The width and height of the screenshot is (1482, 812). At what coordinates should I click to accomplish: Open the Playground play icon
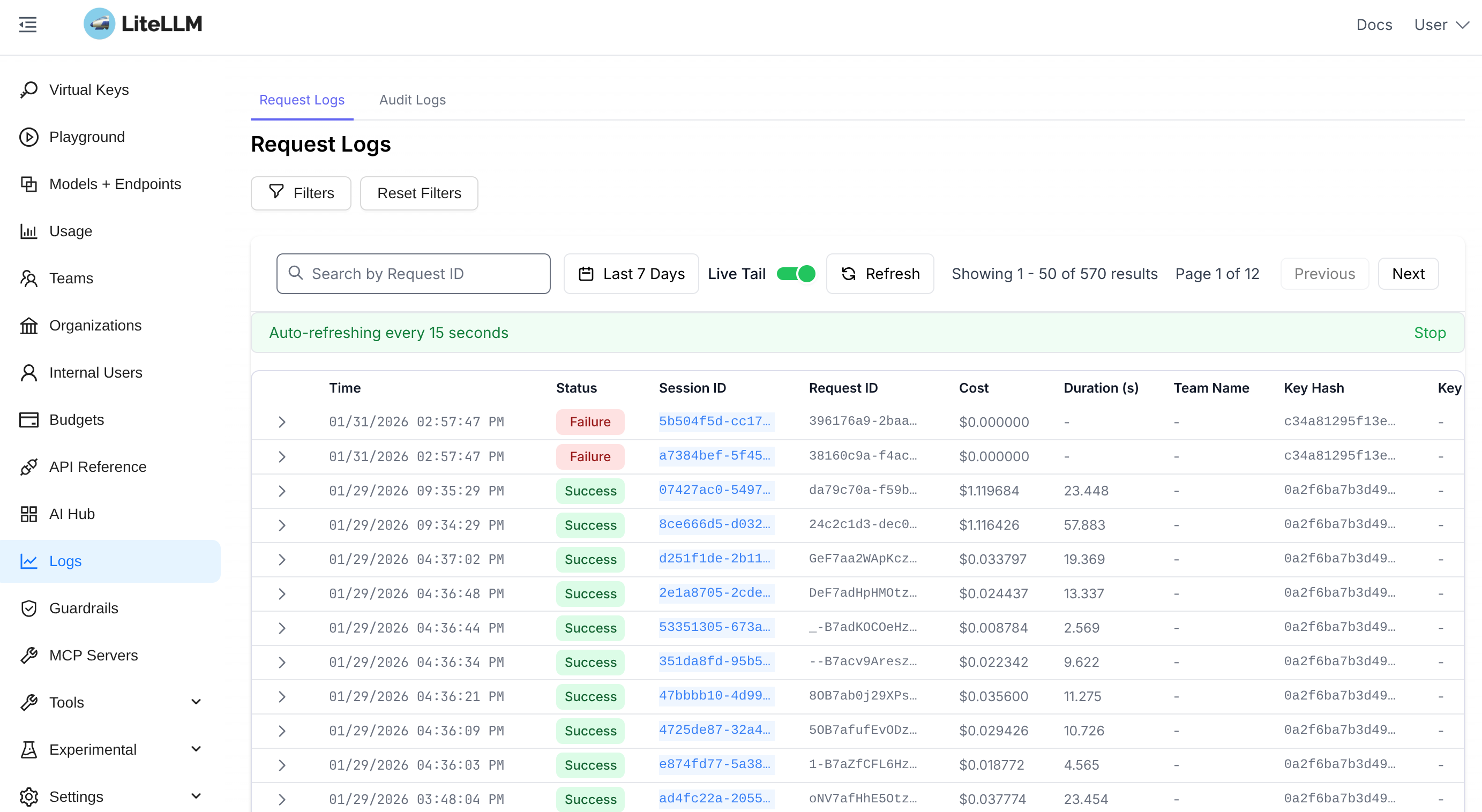tap(29, 137)
